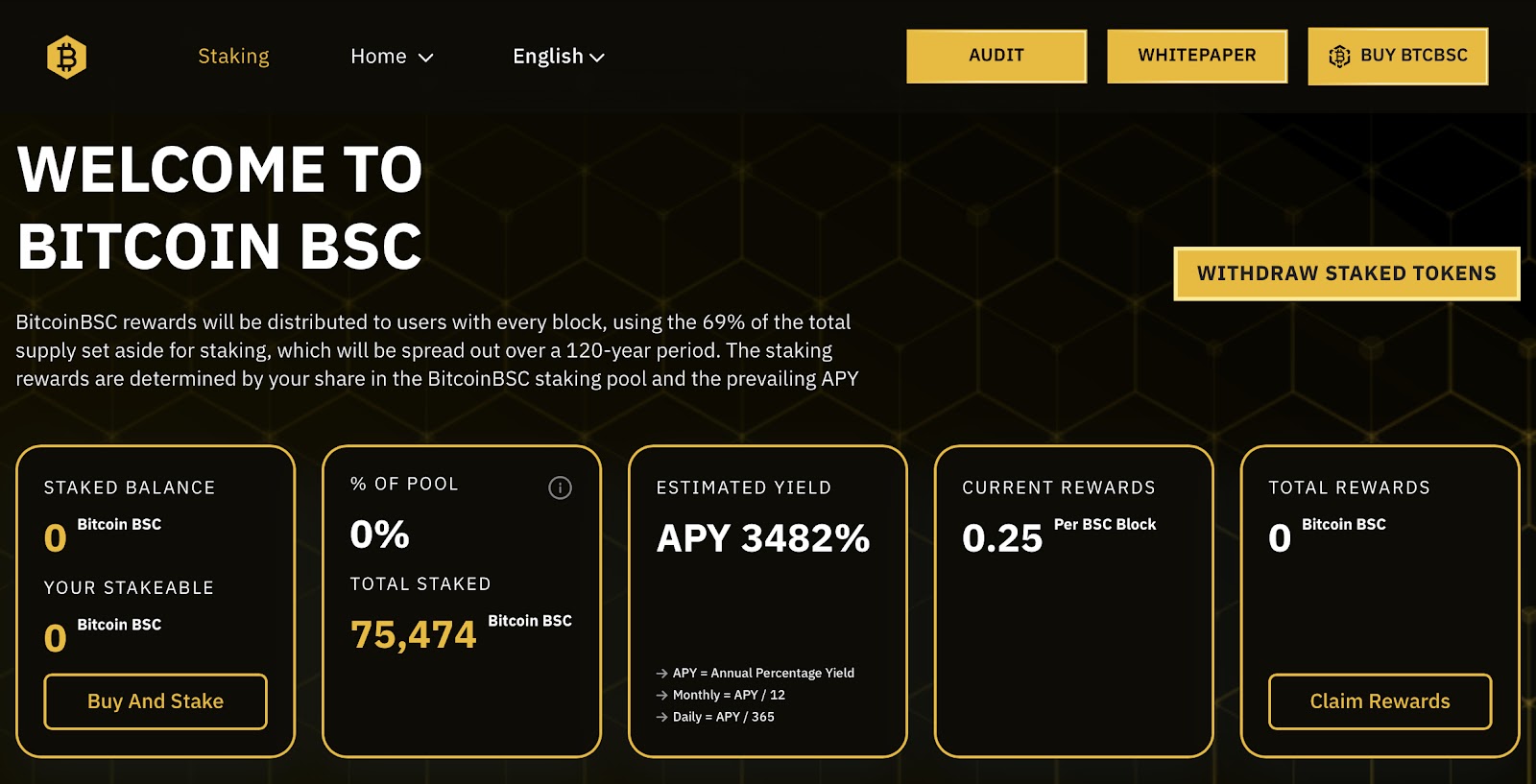1536x784 pixels.
Task: Click the Bitcoin BSC hexagon logo
Action: (x=66, y=58)
